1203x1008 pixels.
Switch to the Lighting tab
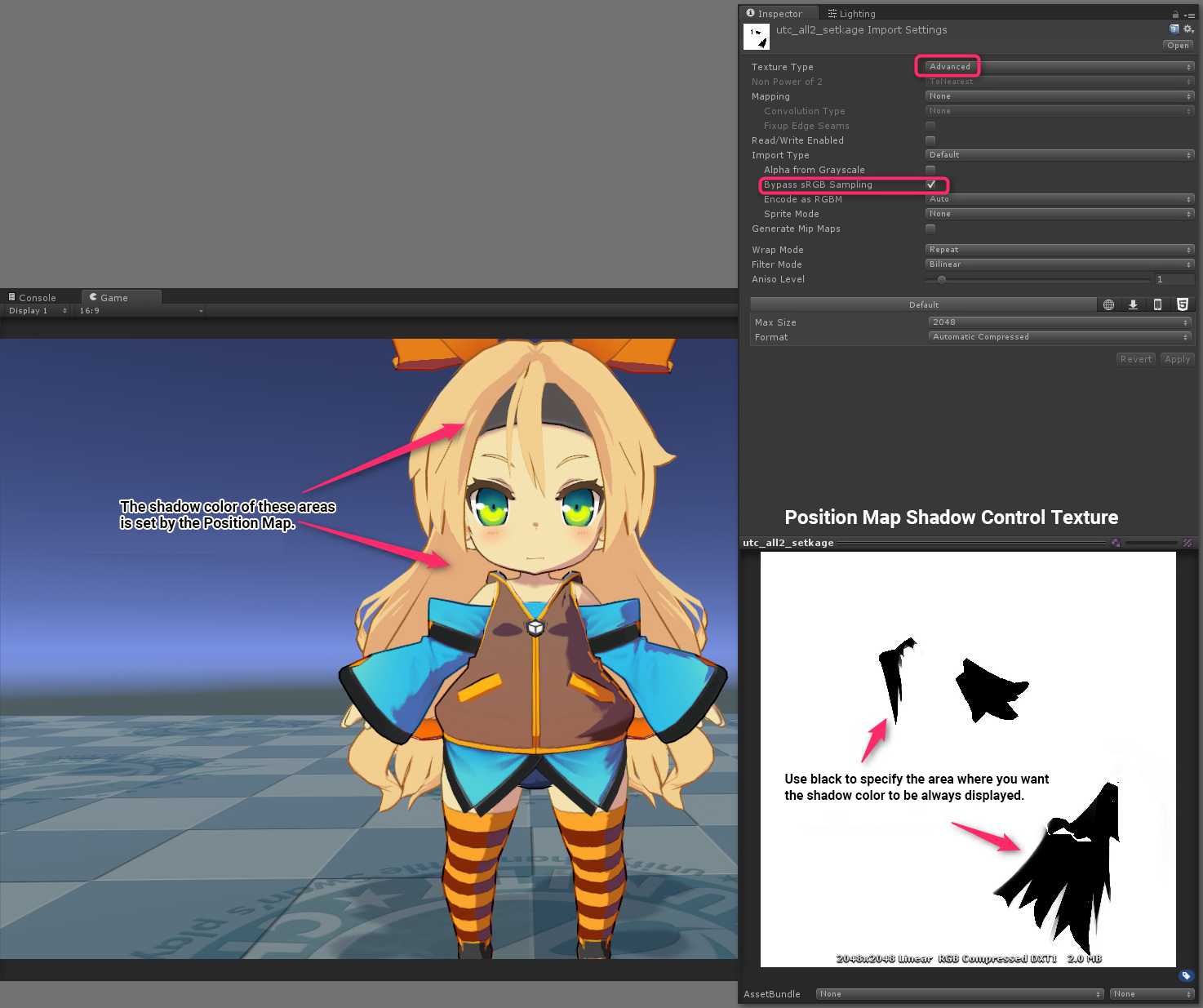pos(851,14)
